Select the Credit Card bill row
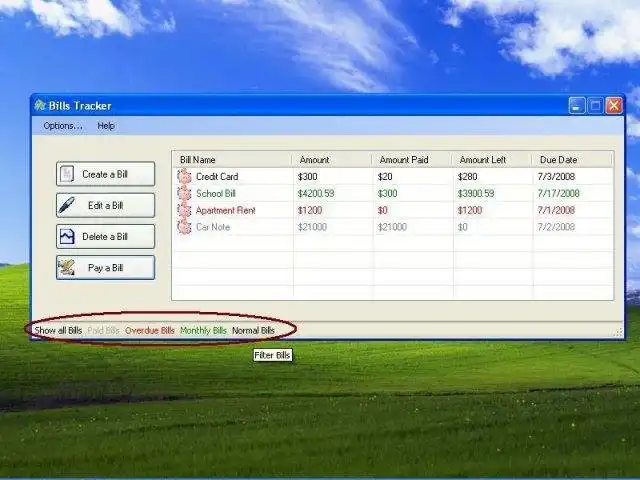The image size is (640, 480). point(393,176)
